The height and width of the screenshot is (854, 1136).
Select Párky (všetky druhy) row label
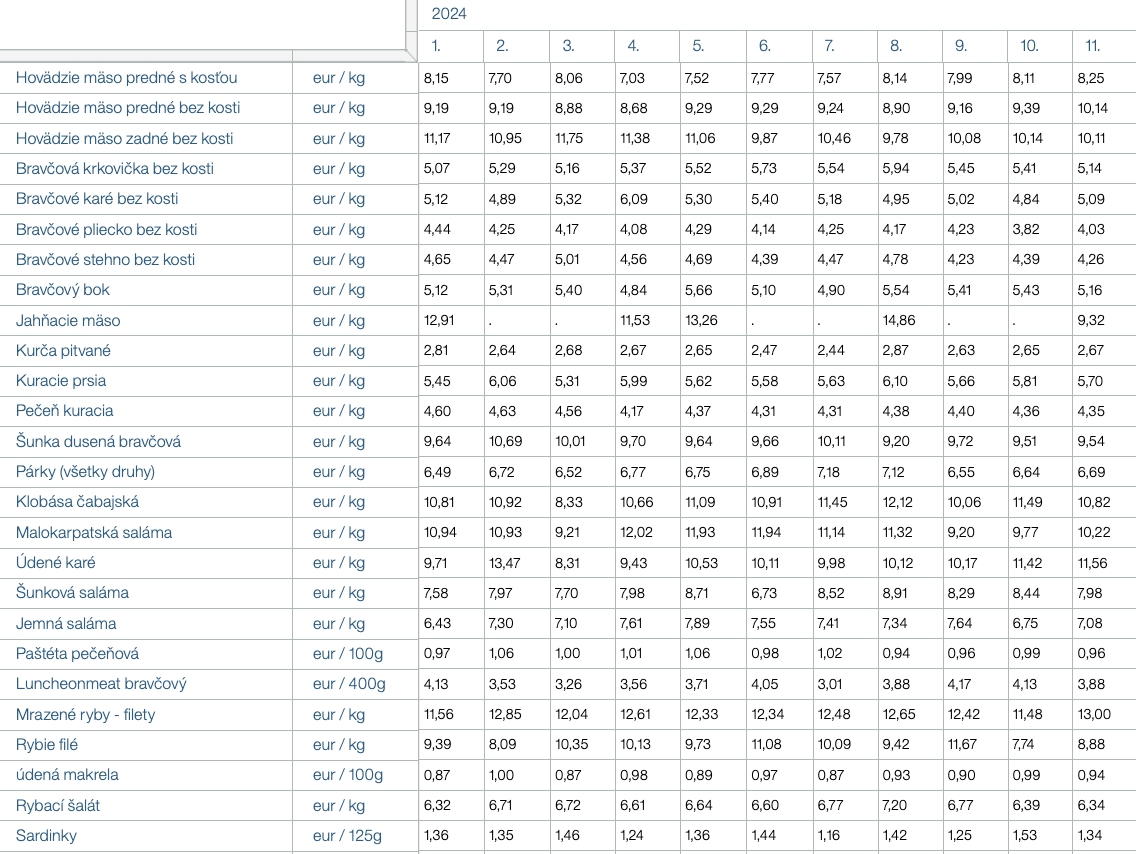(x=85, y=472)
